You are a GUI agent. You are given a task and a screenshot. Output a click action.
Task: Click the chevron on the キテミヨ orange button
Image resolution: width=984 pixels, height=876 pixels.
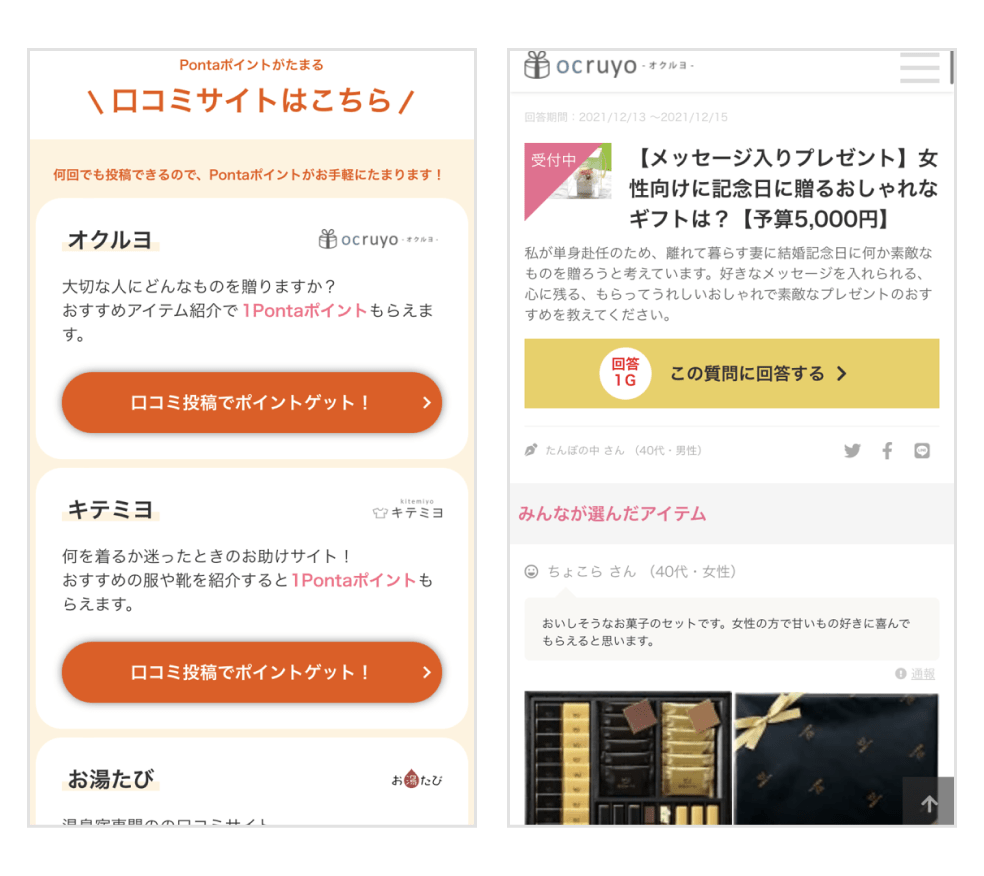click(427, 672)
